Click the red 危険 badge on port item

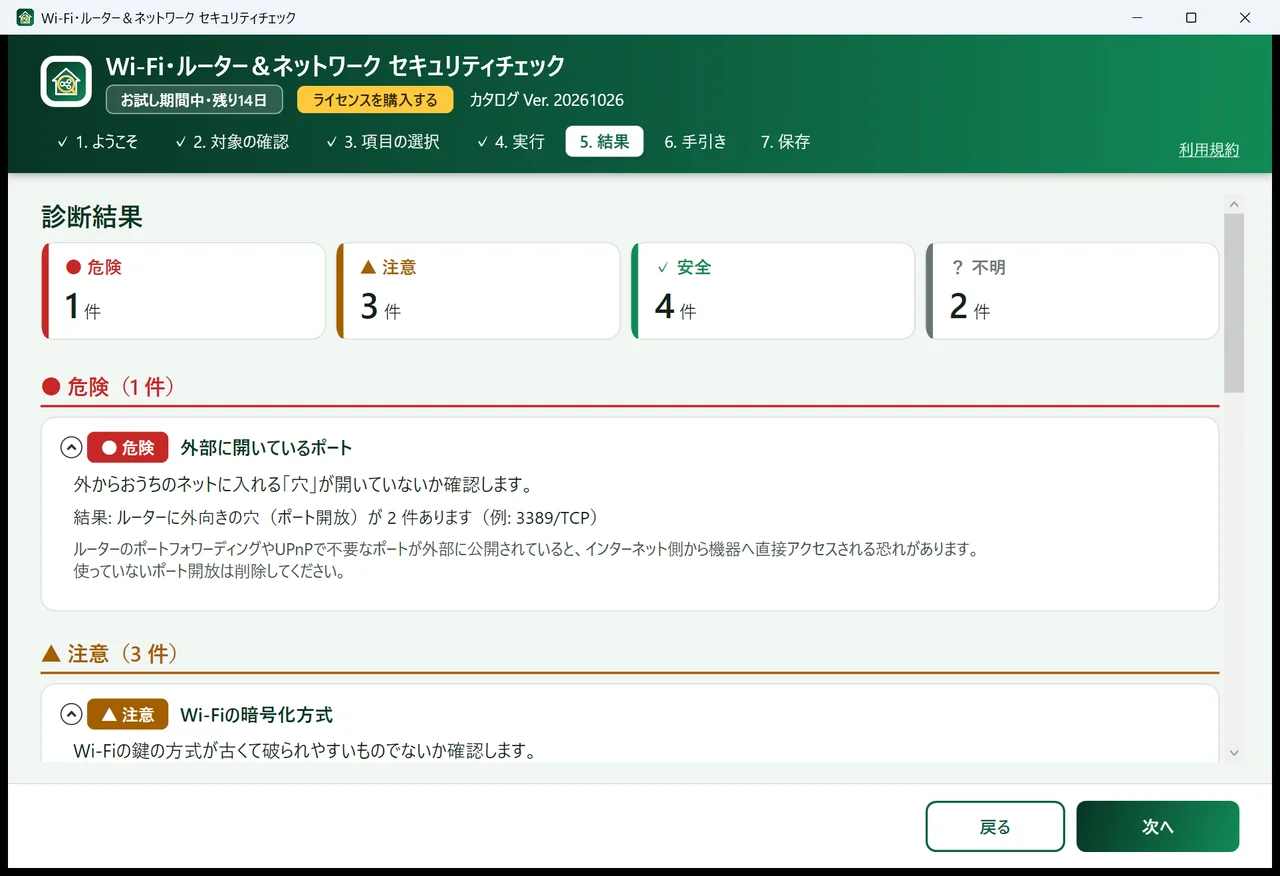point(128,448)
